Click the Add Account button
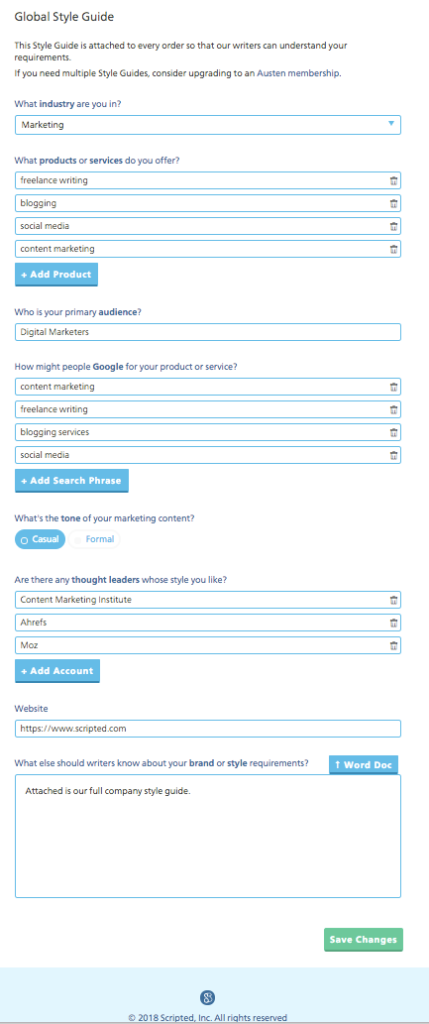Screen dimensions: 429x1024 coord(57,671)
